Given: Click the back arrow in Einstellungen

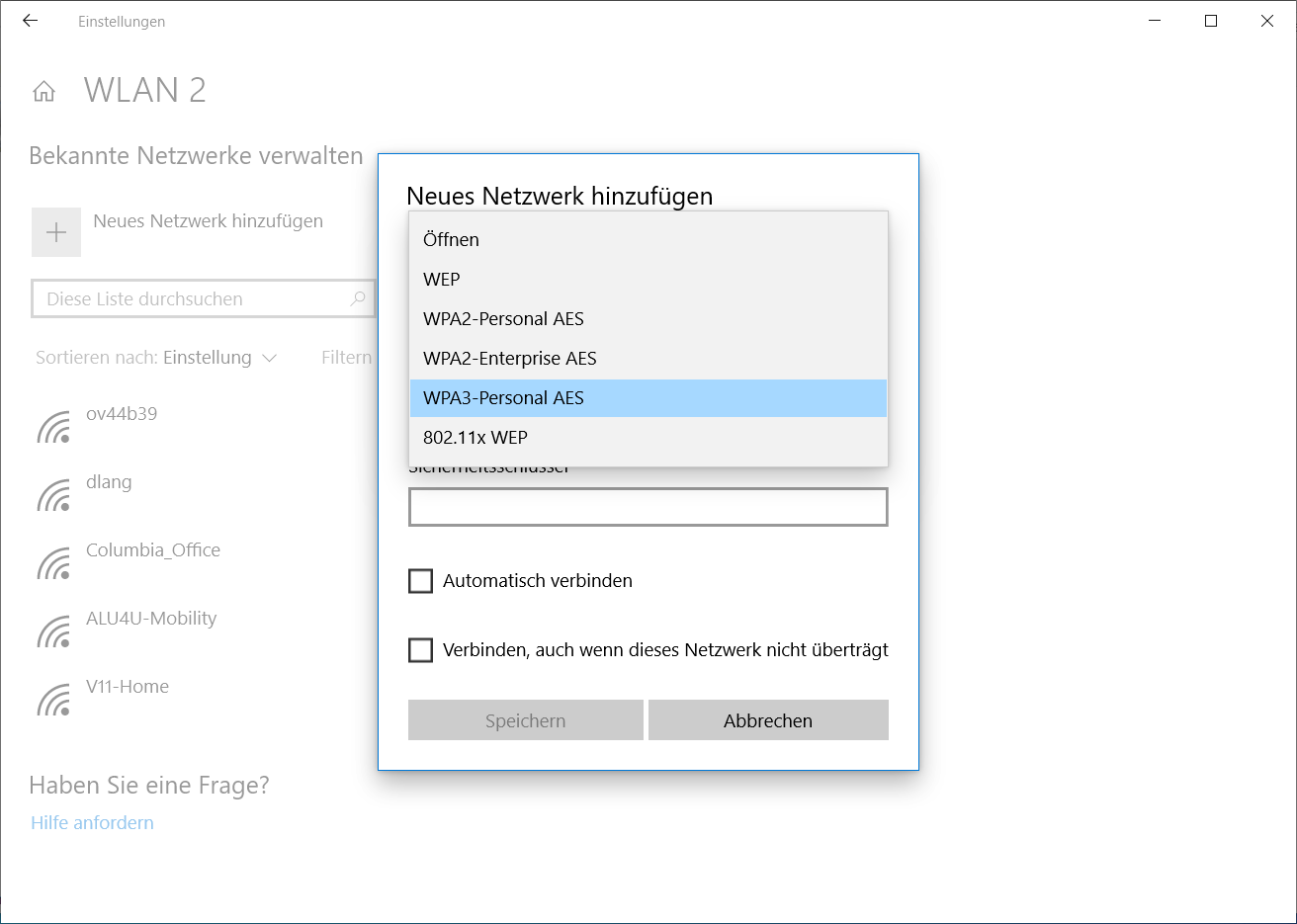Looking at the screenshot, I should pyautogui.click(x=31, y=21).
